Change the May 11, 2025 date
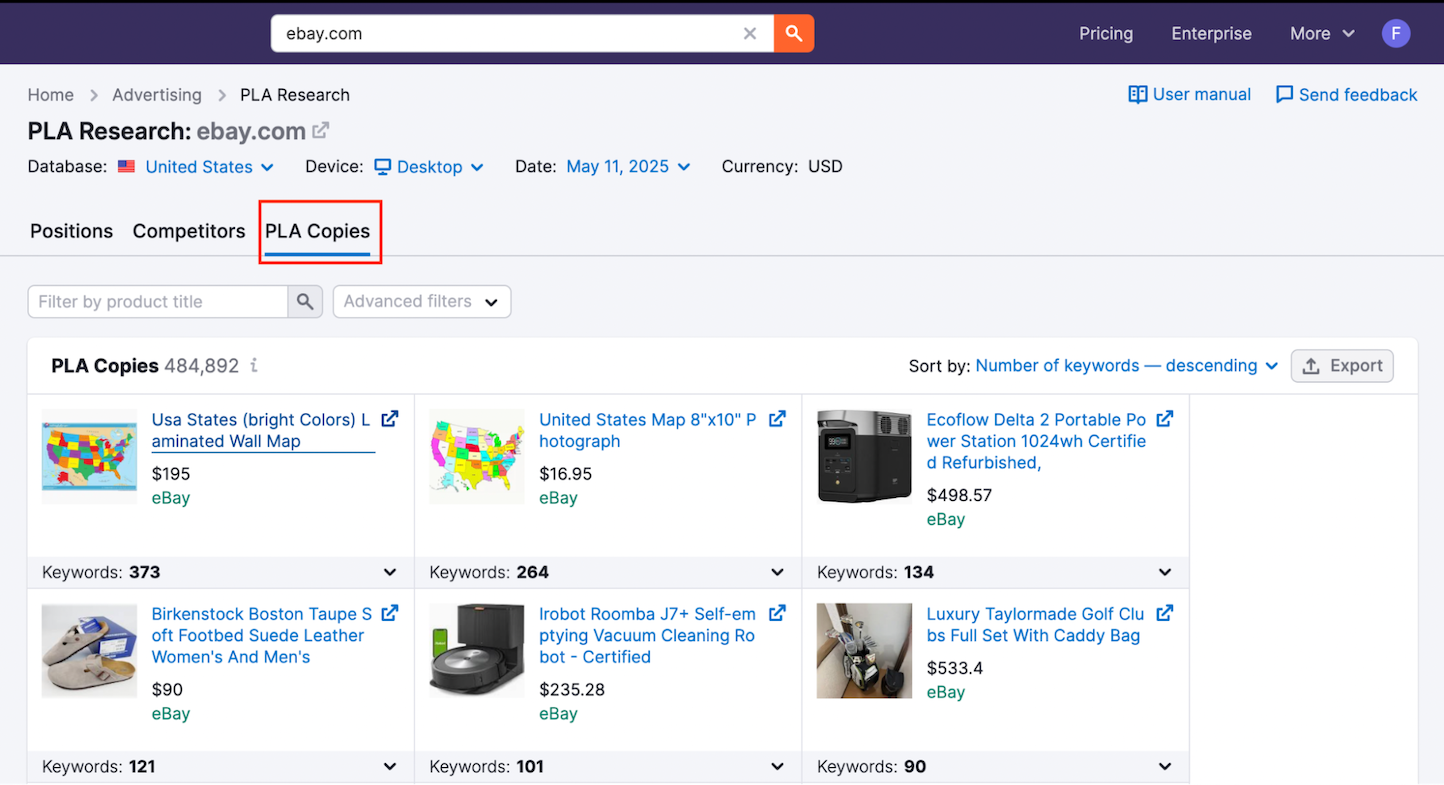Screen dimensions: 1444x785 point(628,167)
